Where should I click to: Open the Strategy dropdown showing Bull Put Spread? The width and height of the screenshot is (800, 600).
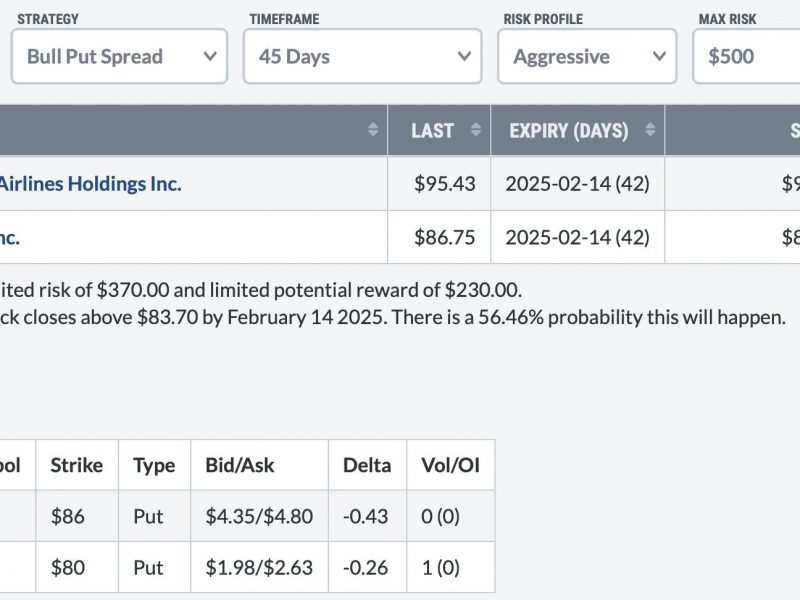pyautogui.click(x=119, y=56)
